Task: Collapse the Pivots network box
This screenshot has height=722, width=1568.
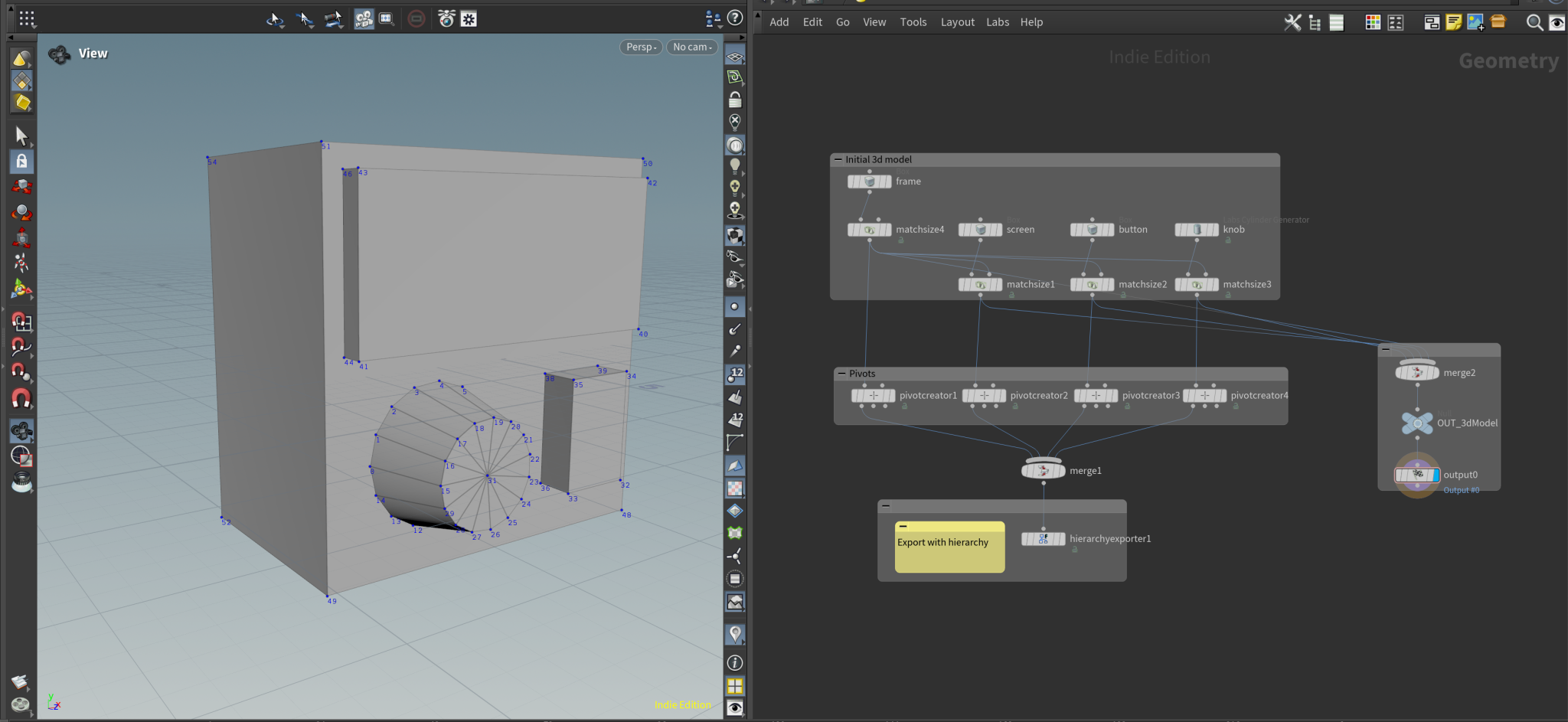Action: click(x=841, y=374)
